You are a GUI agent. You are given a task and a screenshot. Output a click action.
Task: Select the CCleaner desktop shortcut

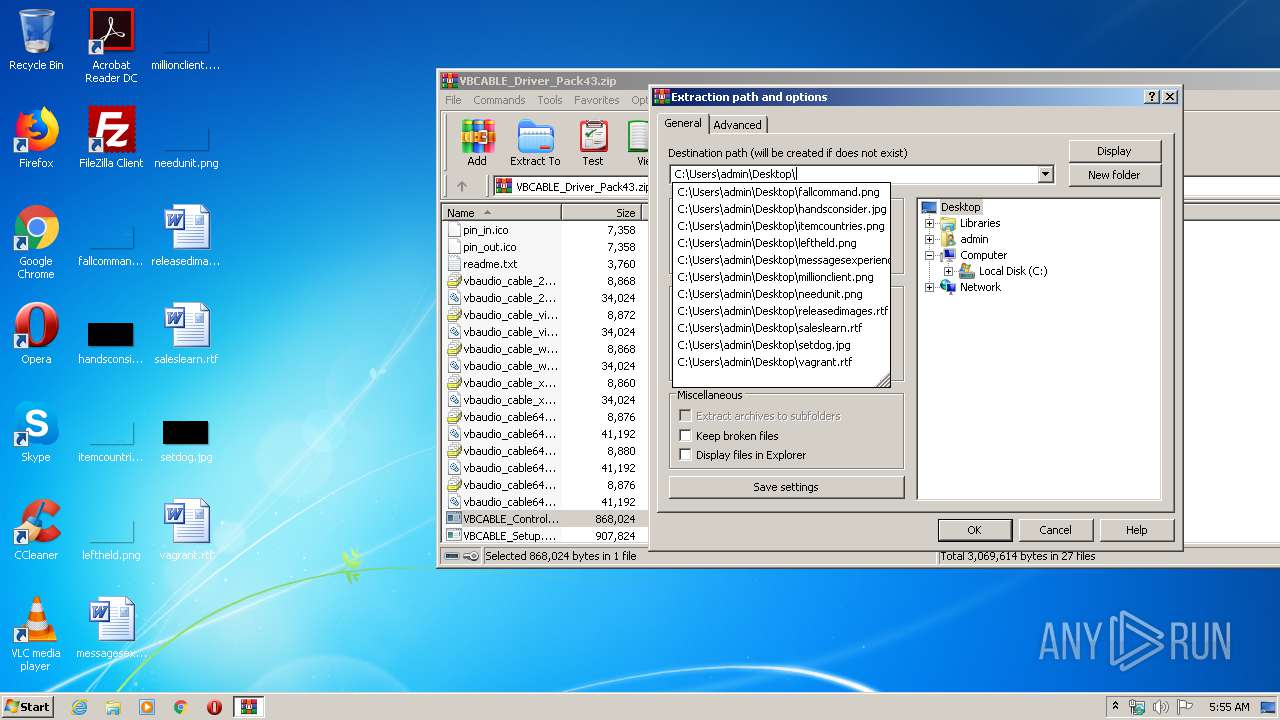pos(36,530)
